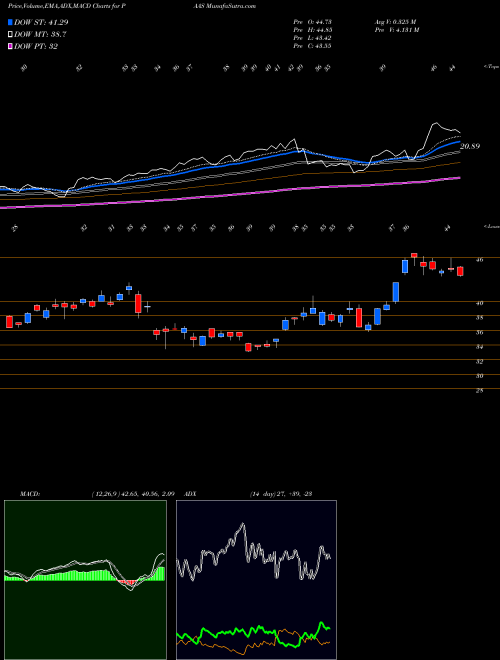
Task: Open the ADX indicator chart thumbnail
Action: click(256, 580)
